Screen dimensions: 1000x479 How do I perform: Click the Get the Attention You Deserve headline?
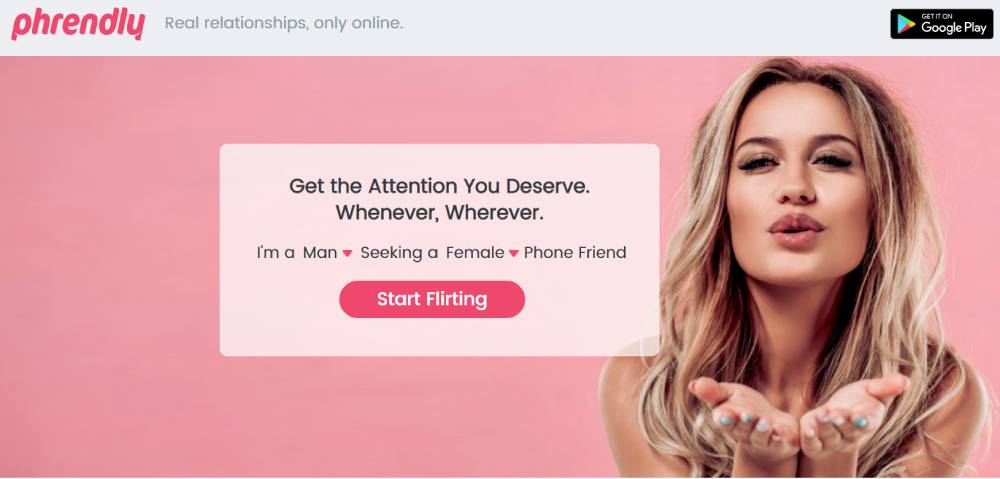439,186
